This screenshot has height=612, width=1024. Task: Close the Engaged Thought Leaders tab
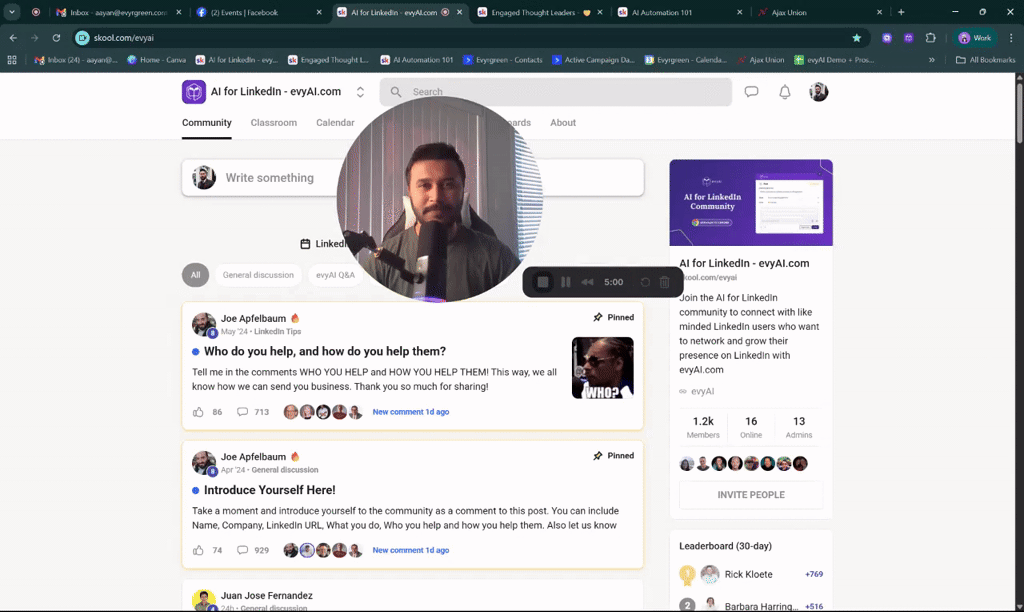[x=600, y=12]
